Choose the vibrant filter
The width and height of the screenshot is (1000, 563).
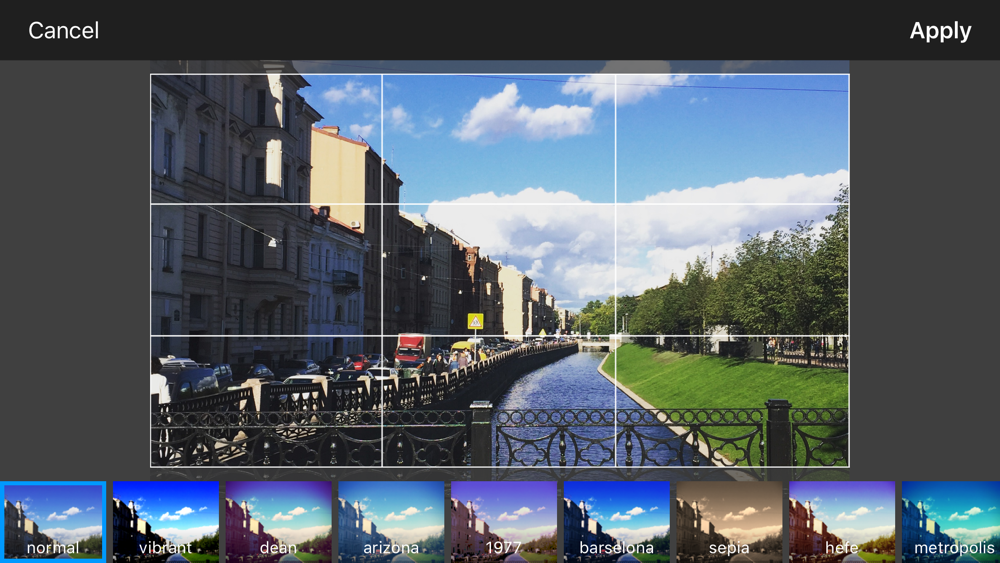[166, 522]
